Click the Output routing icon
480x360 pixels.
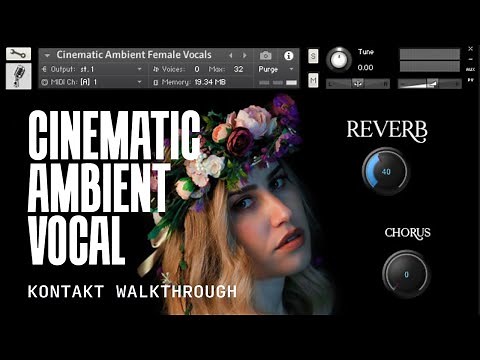click(x=44, y=69)
